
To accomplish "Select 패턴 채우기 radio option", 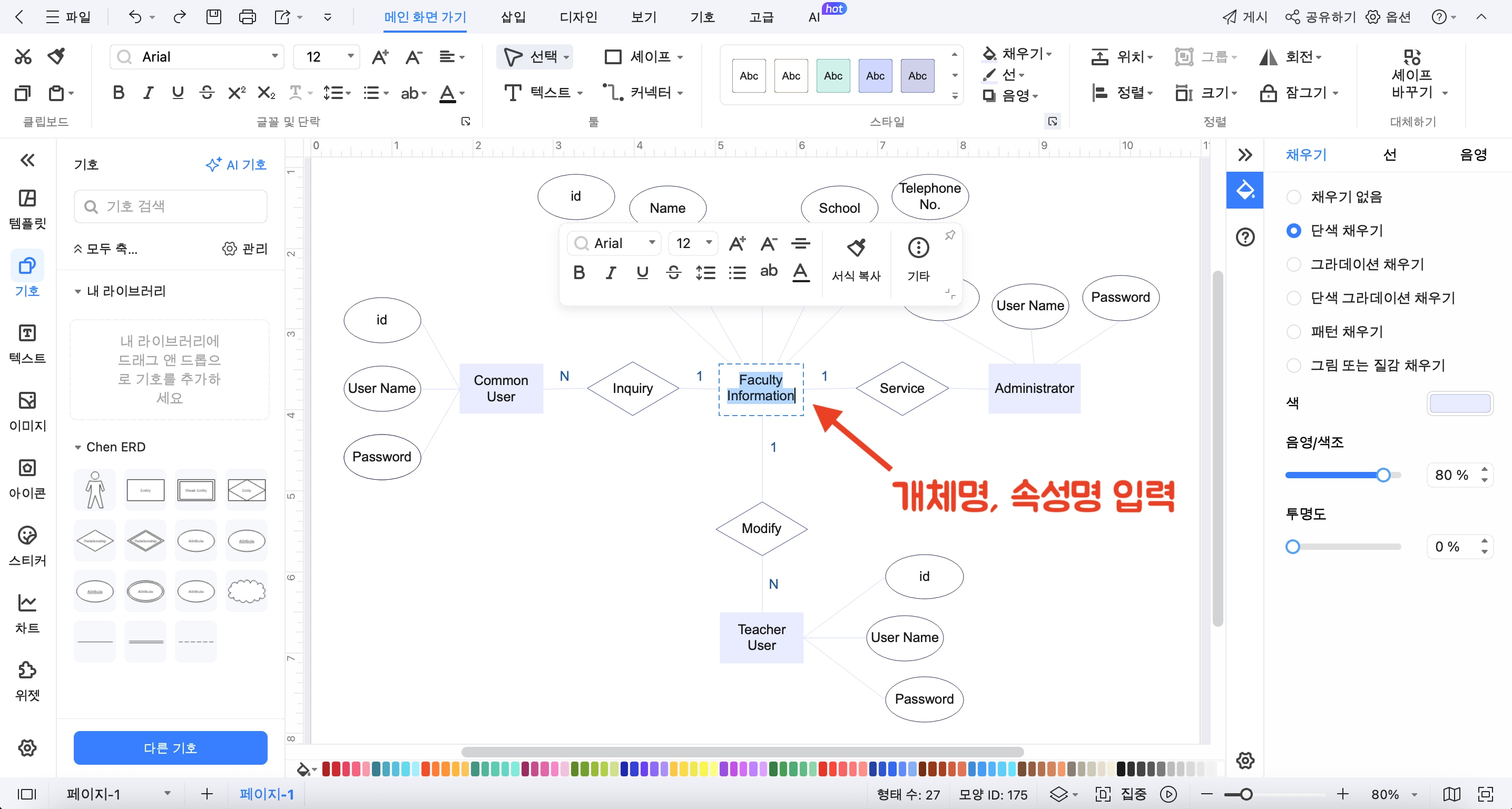I will [1294, 332].
